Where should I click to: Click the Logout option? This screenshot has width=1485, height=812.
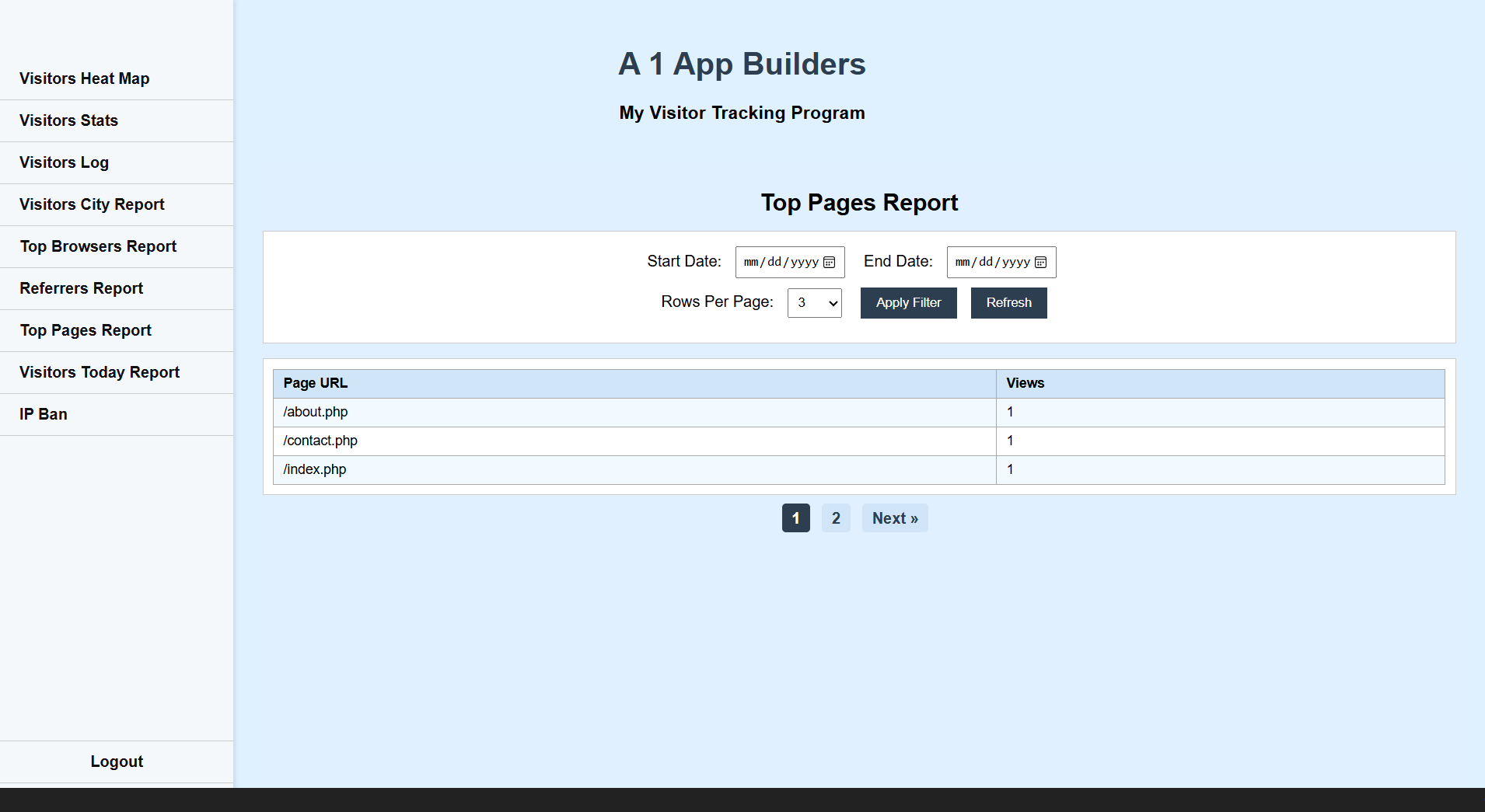116,761
